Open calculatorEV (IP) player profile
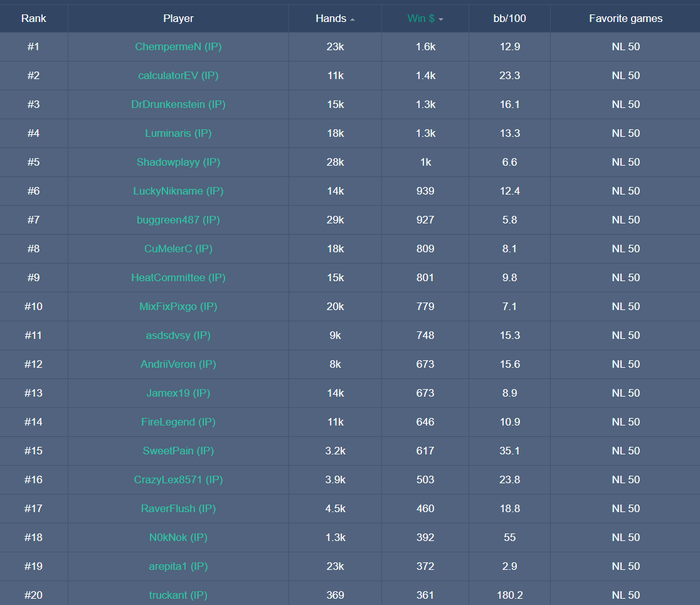The height and width of the screenshot is (605, 700). click(178, 75)
